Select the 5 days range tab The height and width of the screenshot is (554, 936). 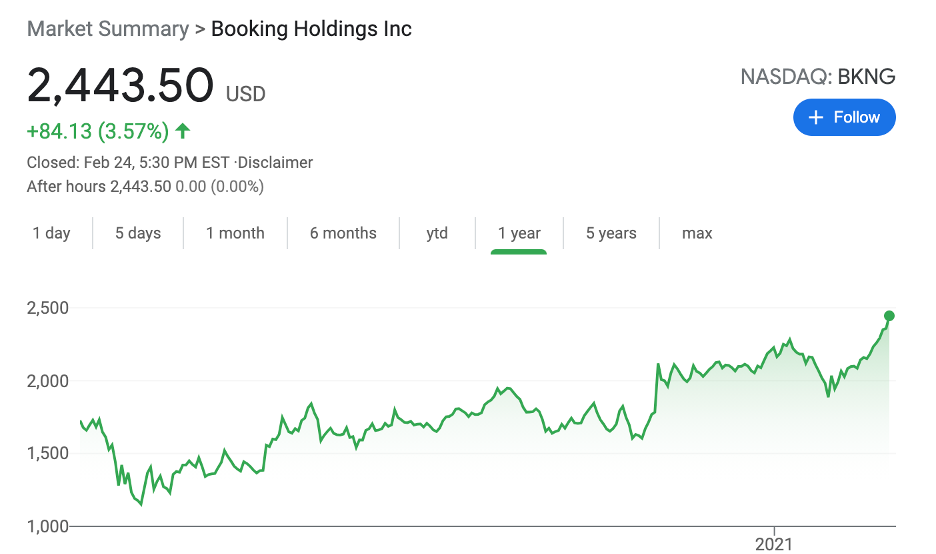pyautogui.click(x=138, y=233)
